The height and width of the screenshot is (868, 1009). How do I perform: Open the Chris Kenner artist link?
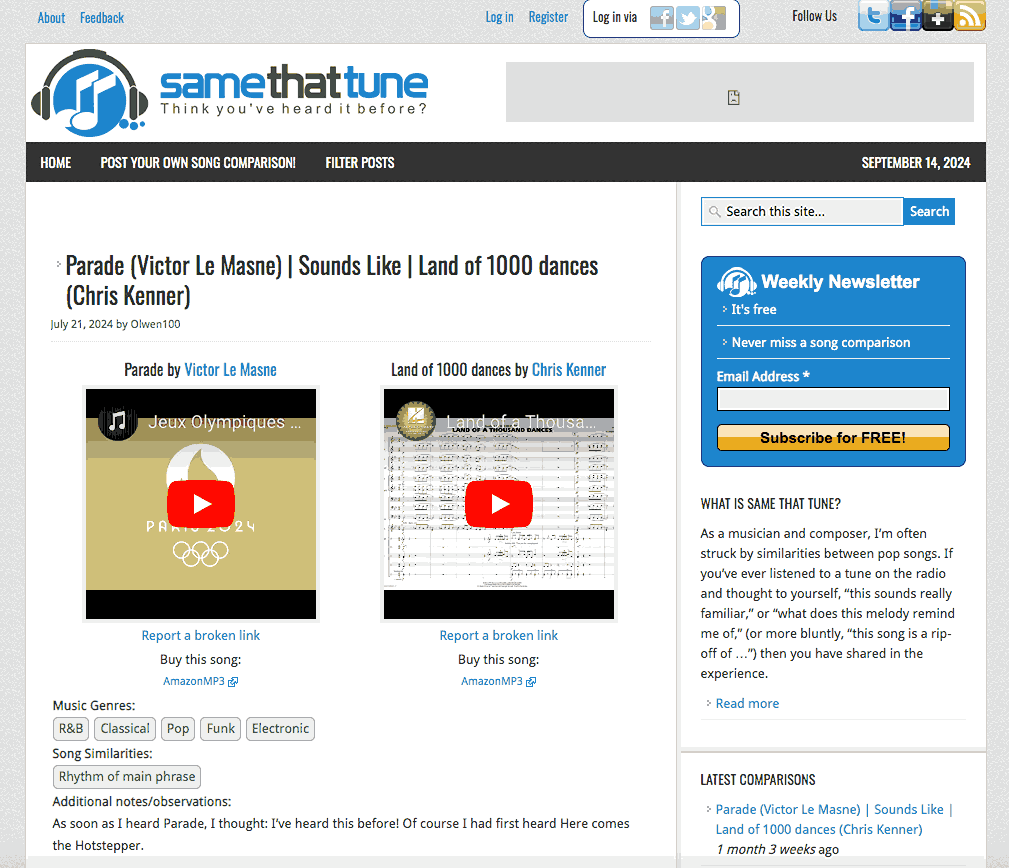click(569, 370)
